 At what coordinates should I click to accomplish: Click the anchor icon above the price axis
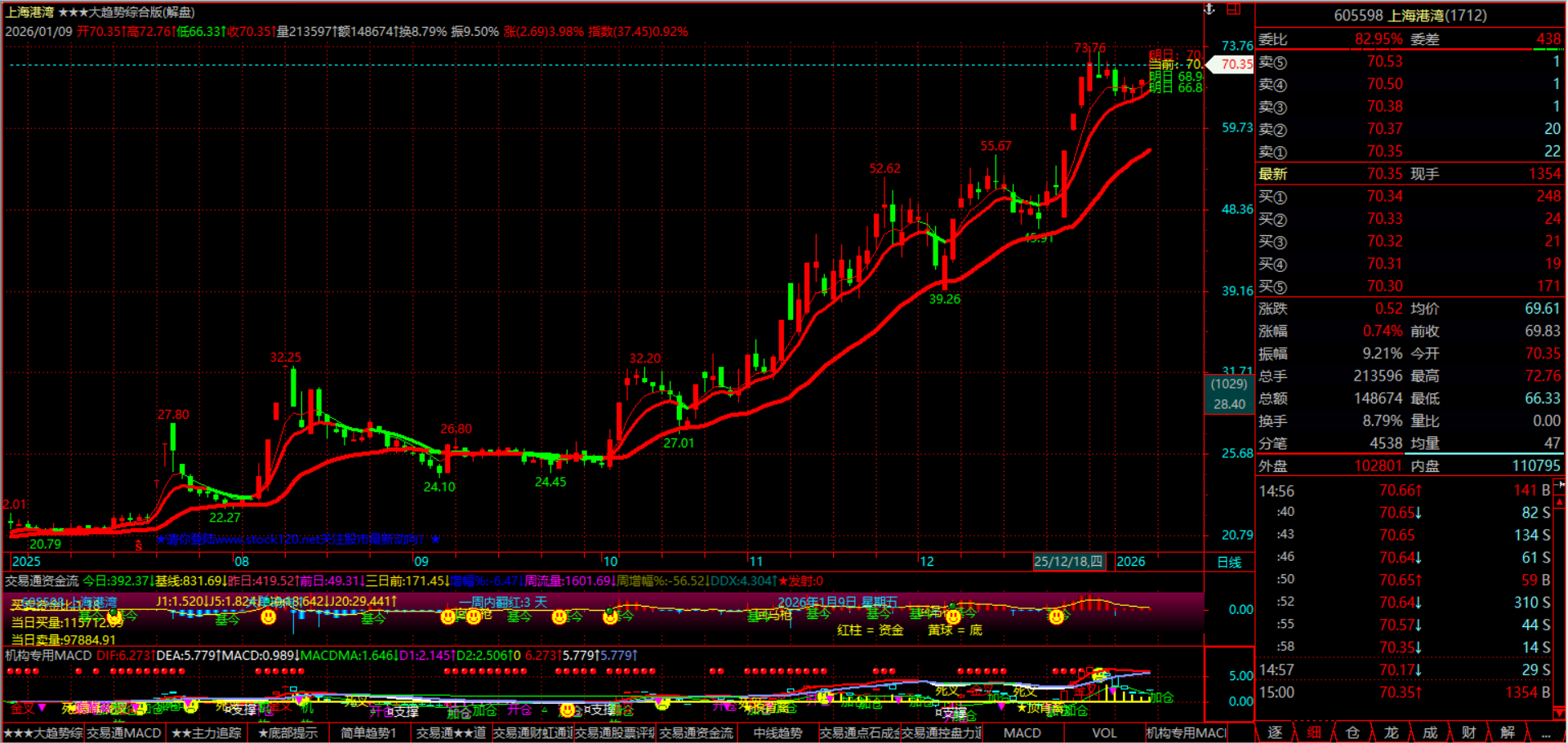coord(1209,9)
